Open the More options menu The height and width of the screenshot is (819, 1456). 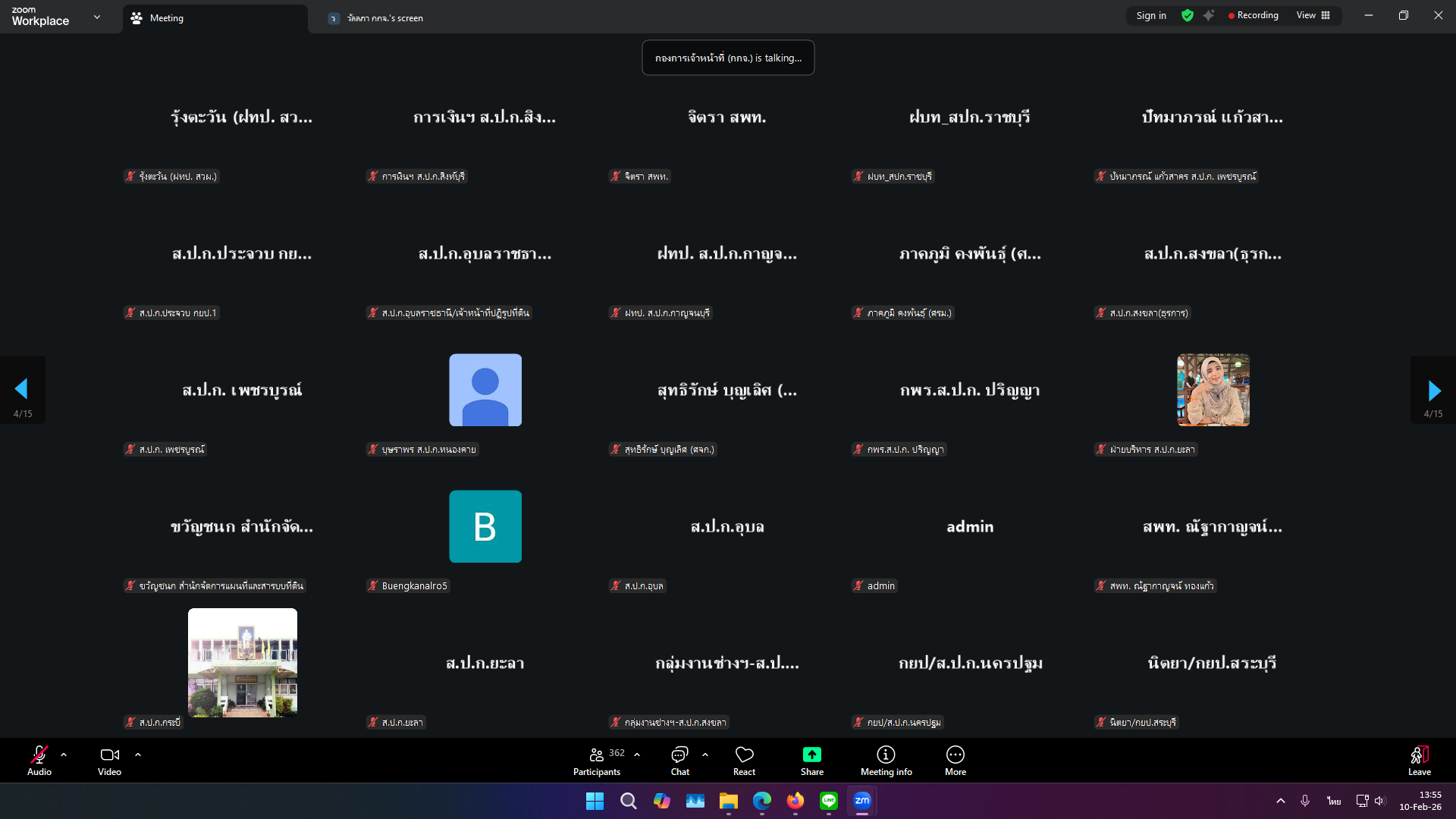955,755
